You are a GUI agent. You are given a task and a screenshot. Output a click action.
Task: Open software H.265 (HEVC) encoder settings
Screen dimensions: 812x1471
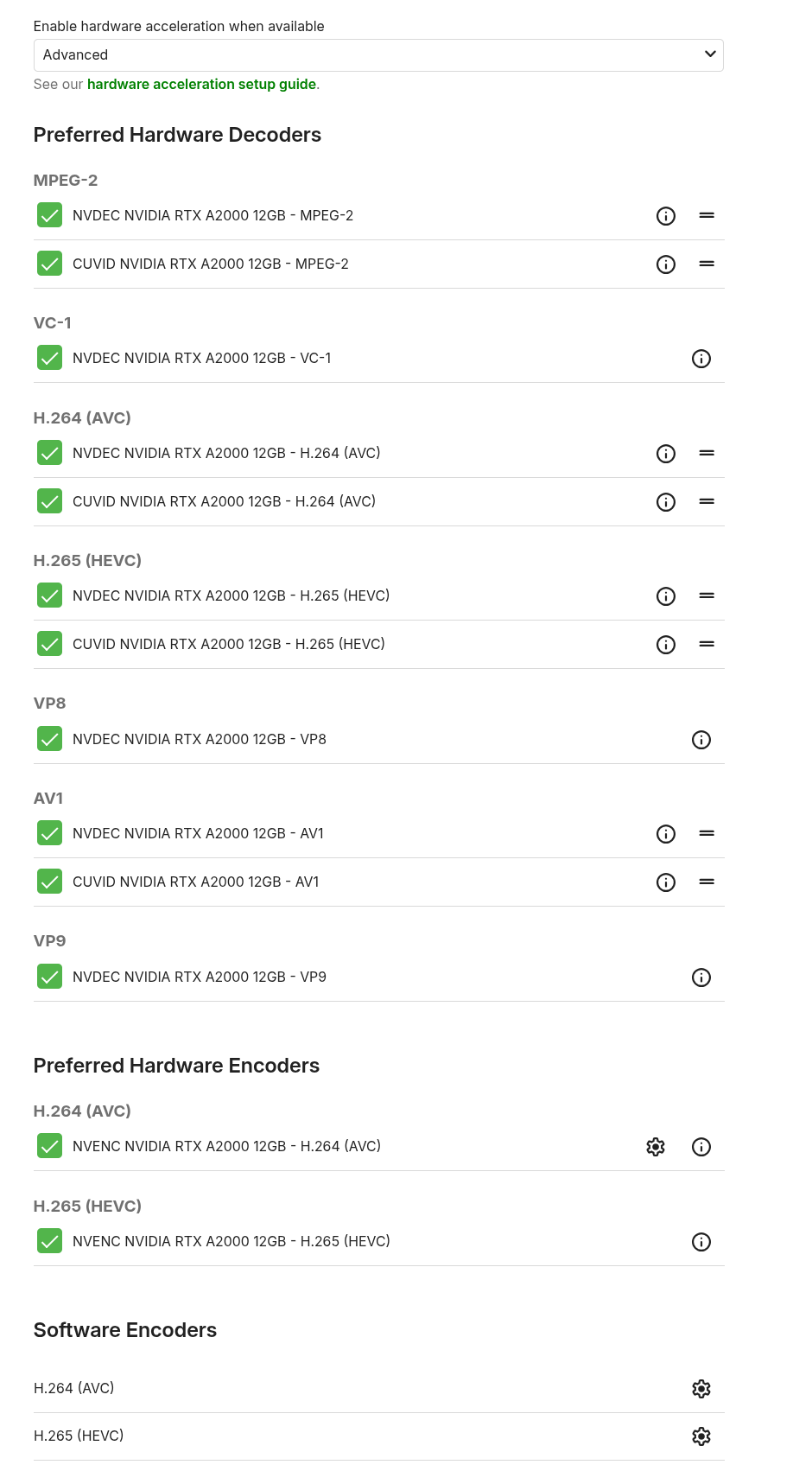[x=701, y=1436]
